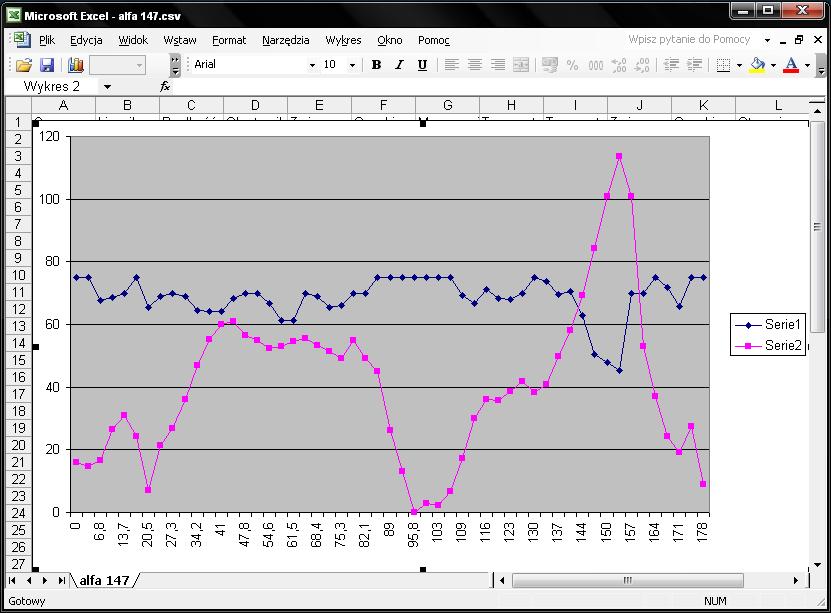Open the Fill Color dropdown arrow

click(773, 65)
